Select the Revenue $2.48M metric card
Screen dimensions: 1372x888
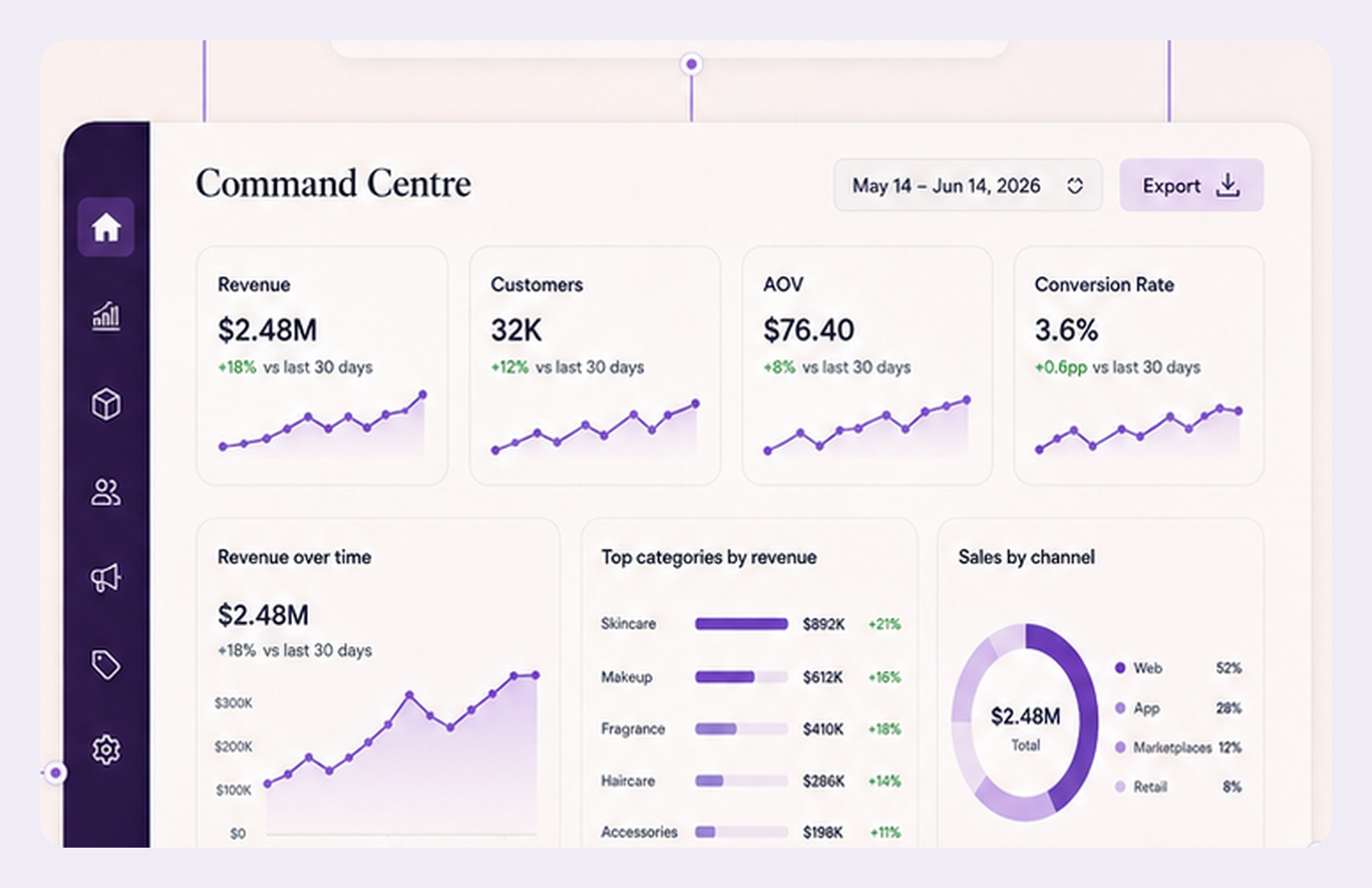coord(322,366)
